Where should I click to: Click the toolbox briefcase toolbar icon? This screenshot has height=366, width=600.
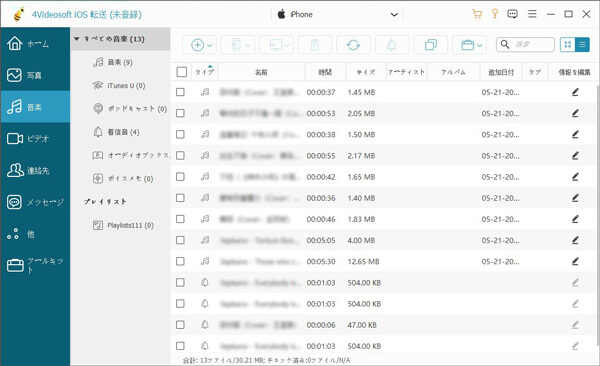point(467,45)
